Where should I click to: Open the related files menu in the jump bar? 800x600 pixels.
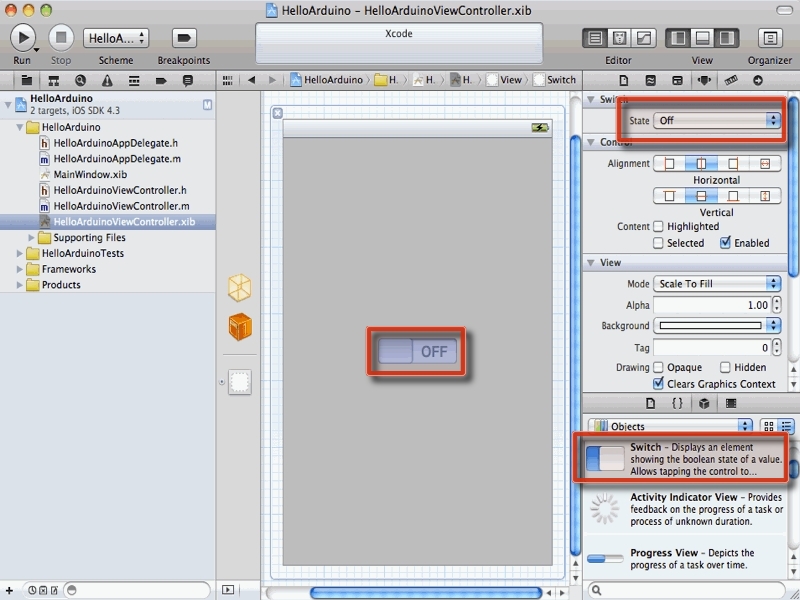coord(228,80)
